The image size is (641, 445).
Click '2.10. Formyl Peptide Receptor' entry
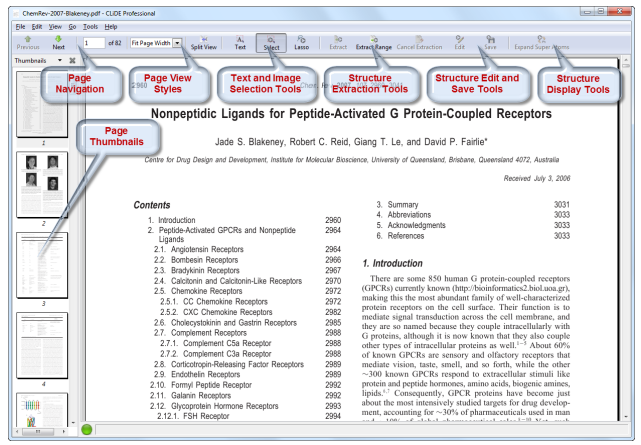point(201,385)
